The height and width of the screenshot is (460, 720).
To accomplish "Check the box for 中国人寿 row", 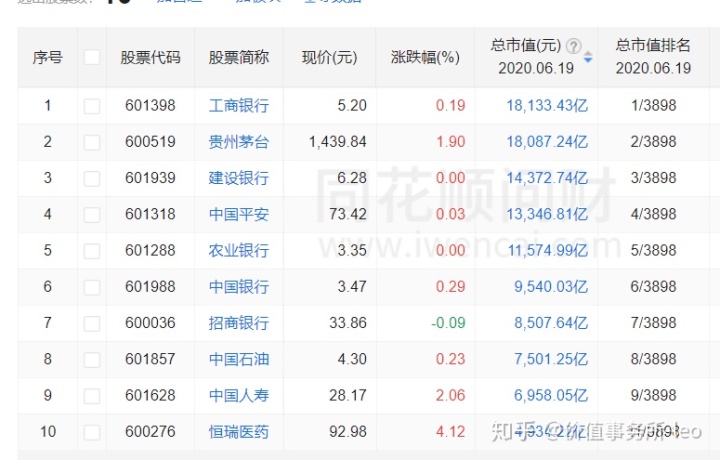I will tap(92, 396).
